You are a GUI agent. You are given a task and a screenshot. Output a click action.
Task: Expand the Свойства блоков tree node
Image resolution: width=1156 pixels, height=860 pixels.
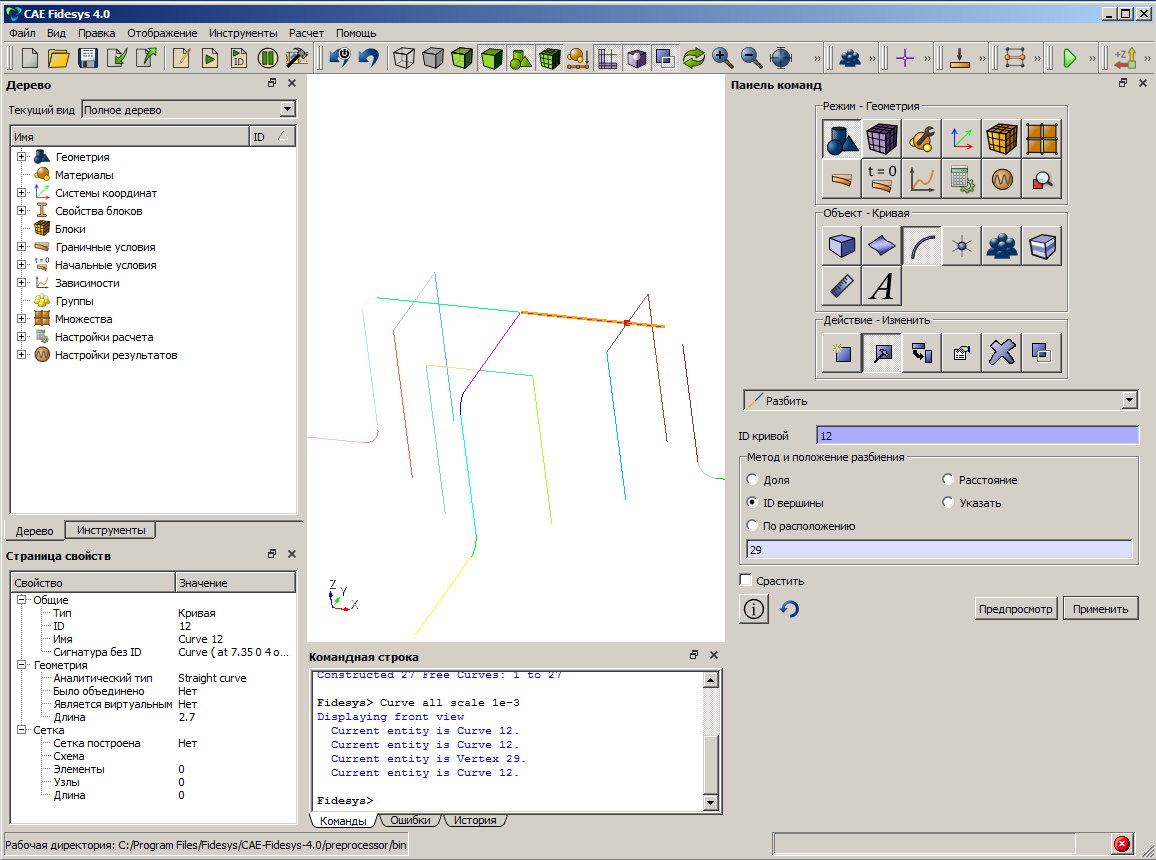pos(21,211)
